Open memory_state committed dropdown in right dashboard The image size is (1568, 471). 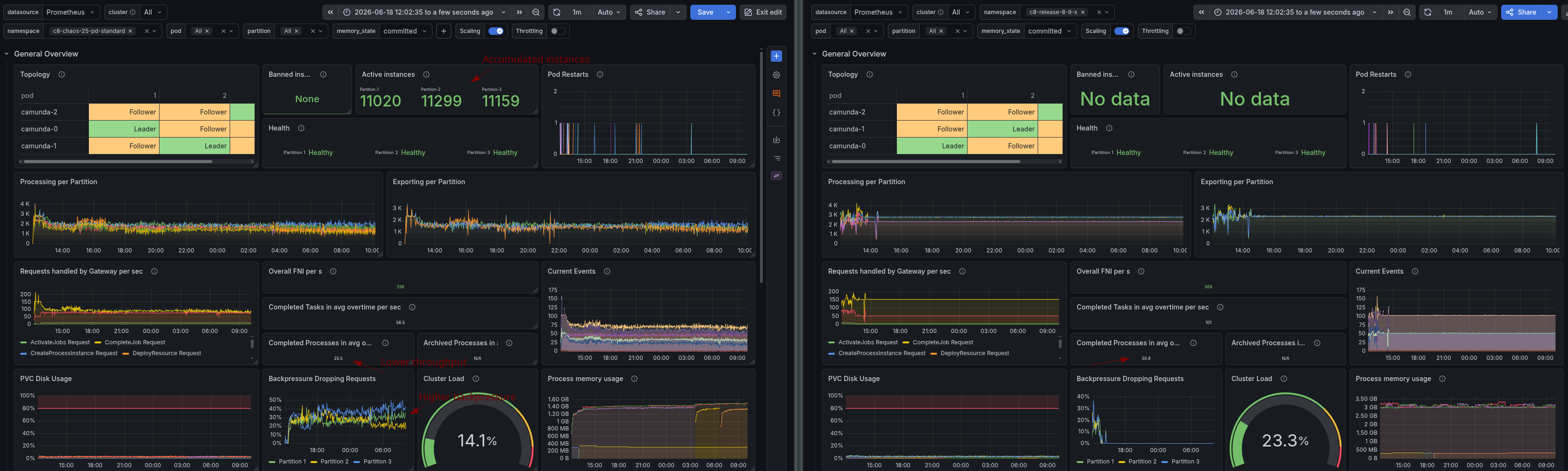pyautogui.click(x=1049, y=31)
